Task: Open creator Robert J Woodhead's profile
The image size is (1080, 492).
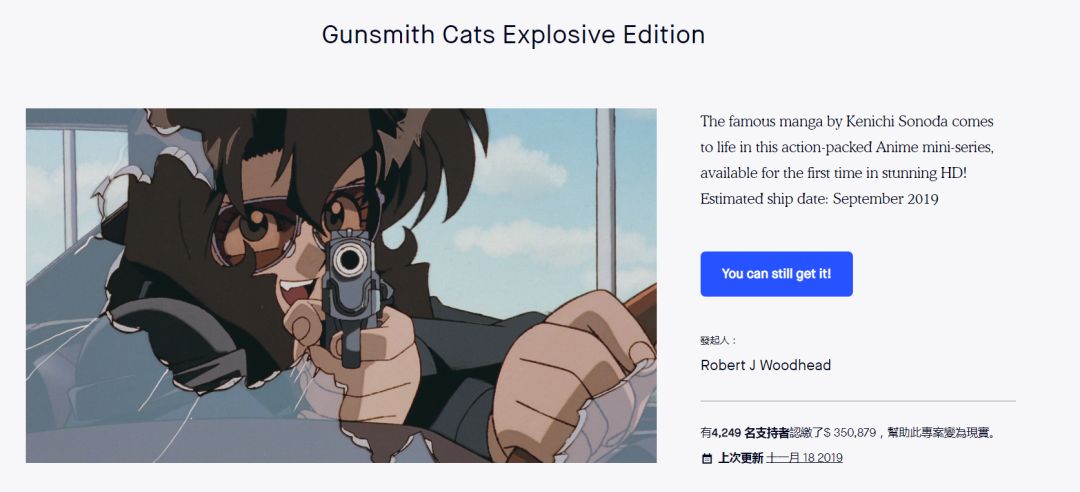Action: 765,365
